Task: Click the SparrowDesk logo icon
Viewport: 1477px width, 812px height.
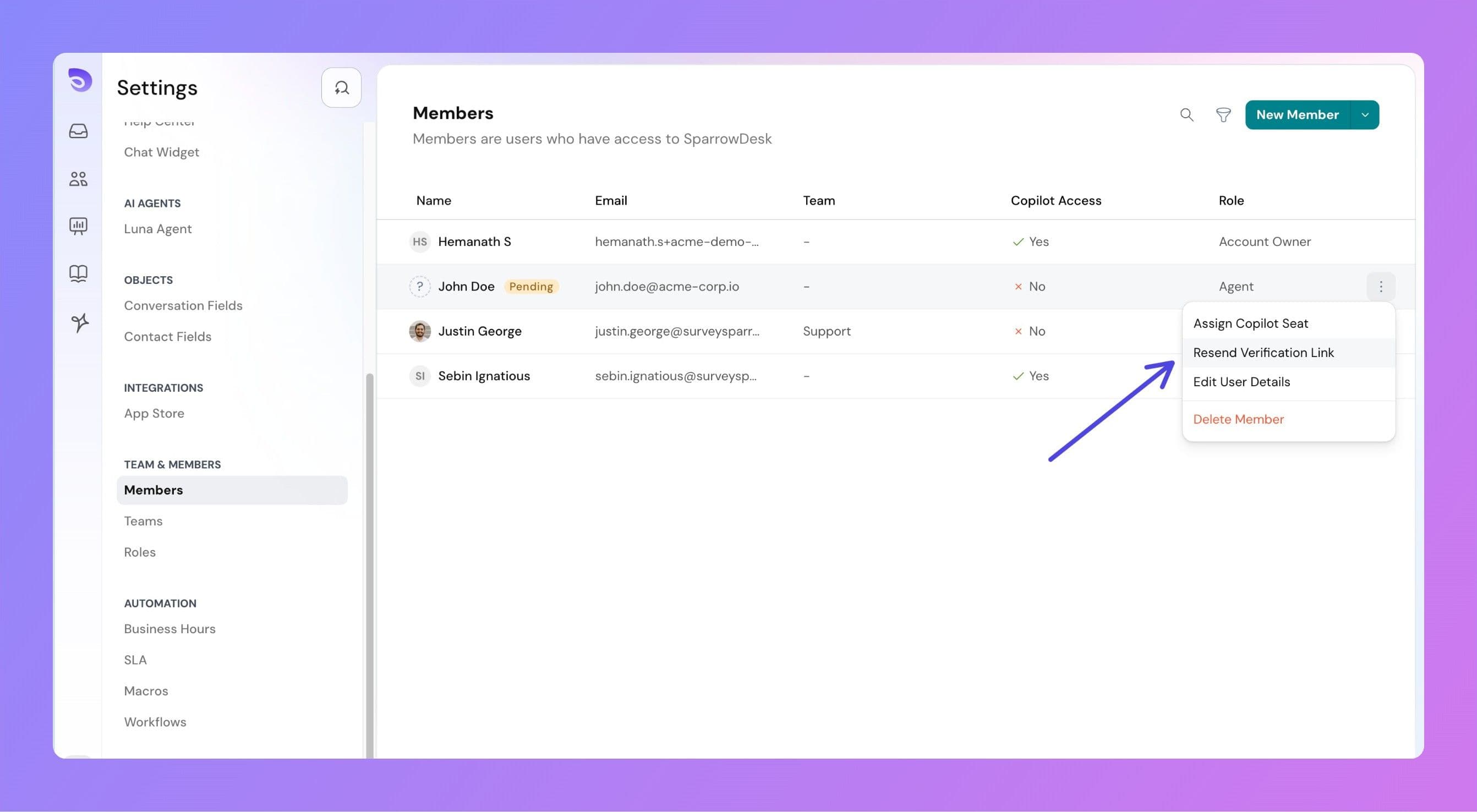Action: tap(80, 80)
